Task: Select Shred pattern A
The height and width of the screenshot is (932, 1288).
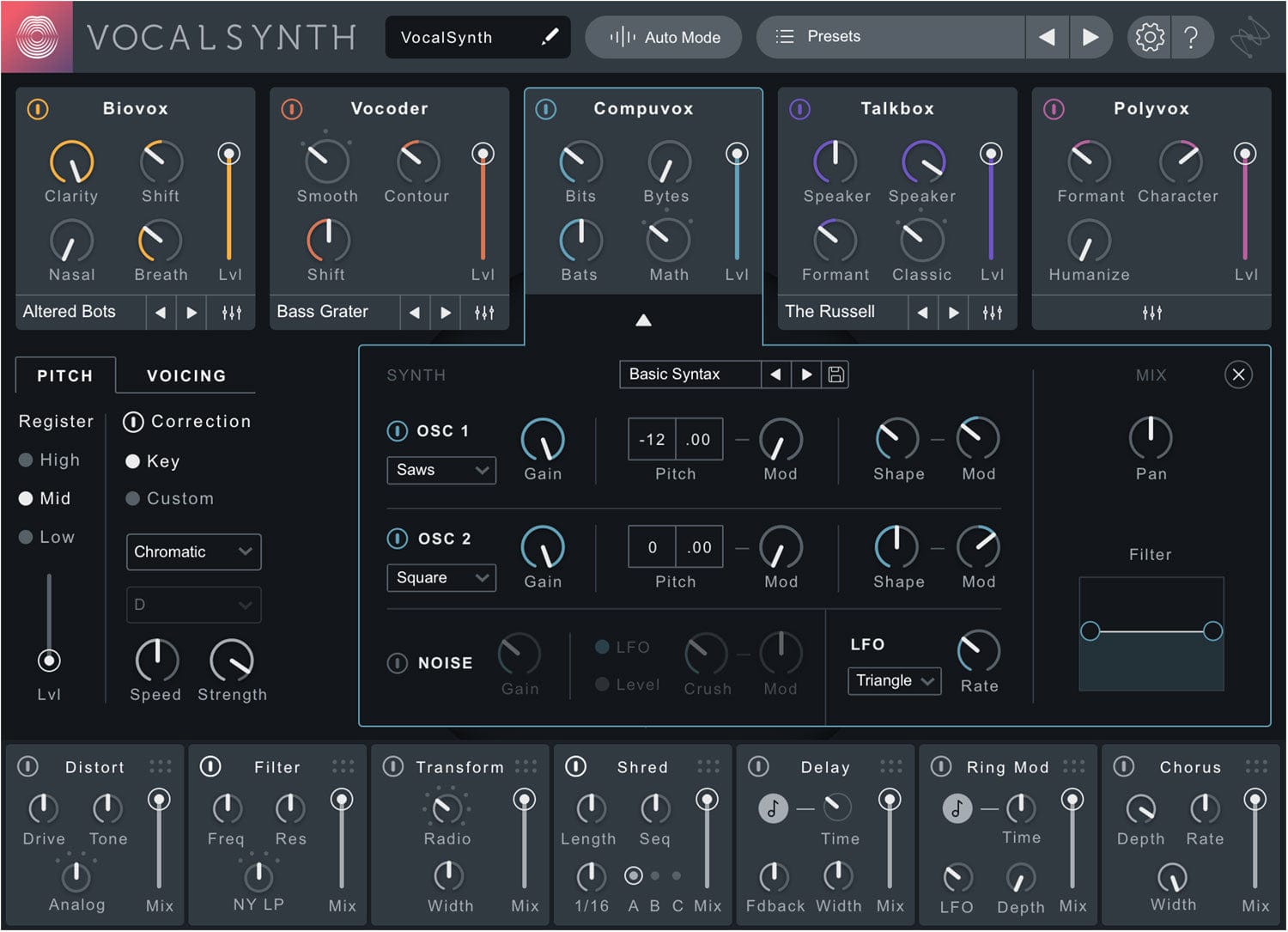Action: click(634, 875)
